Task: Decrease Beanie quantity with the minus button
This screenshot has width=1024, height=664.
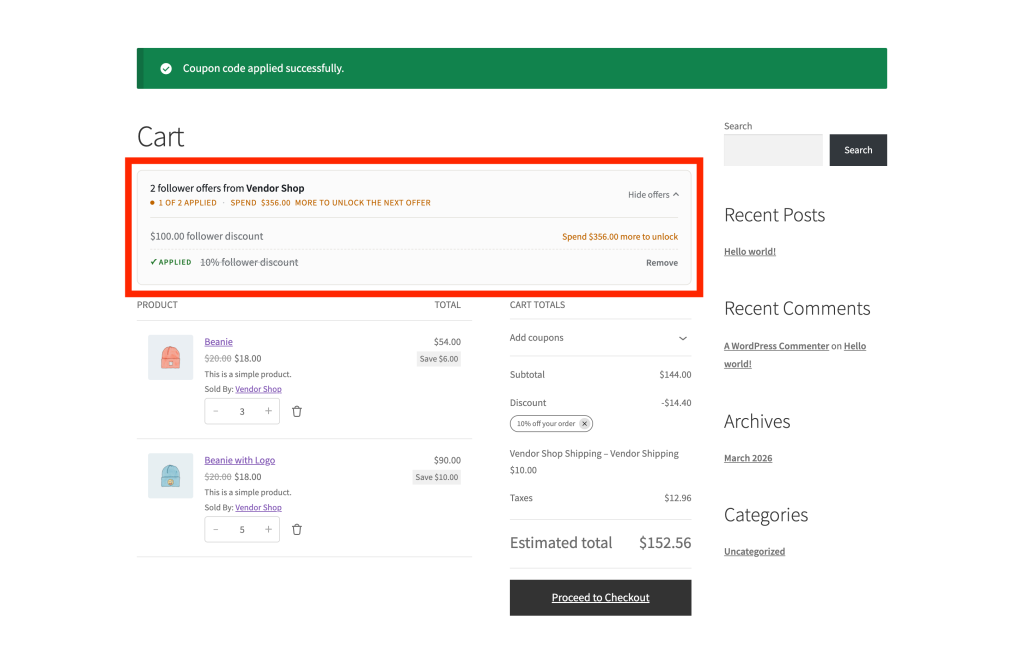Action: pos(216,411)
